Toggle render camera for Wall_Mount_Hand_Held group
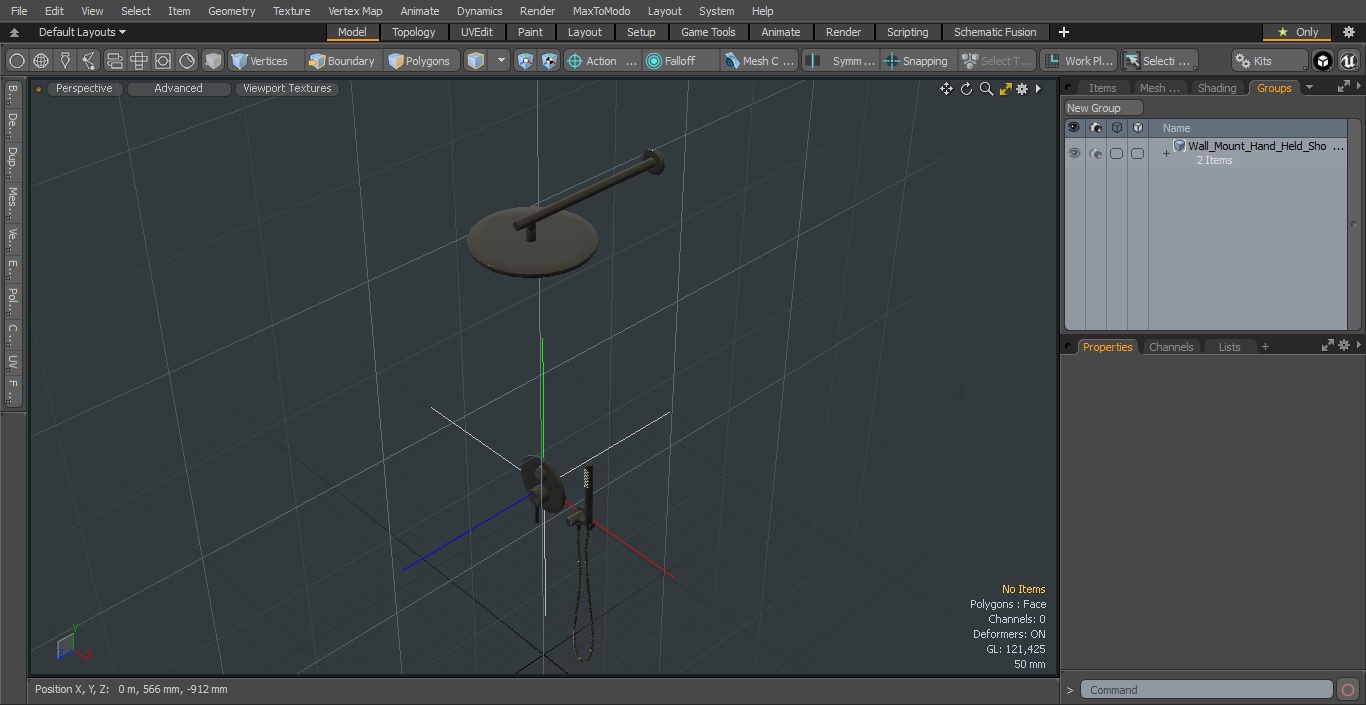The image size is (1366, 705). pyautogui.click(x=1095, y=153)
